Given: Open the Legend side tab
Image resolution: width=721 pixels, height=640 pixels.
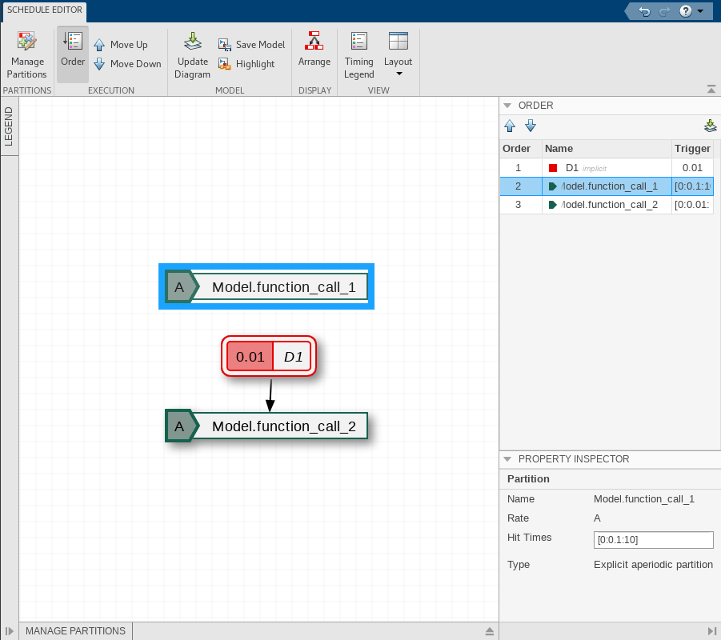Looking at the screenshot, I should point(9,126).
